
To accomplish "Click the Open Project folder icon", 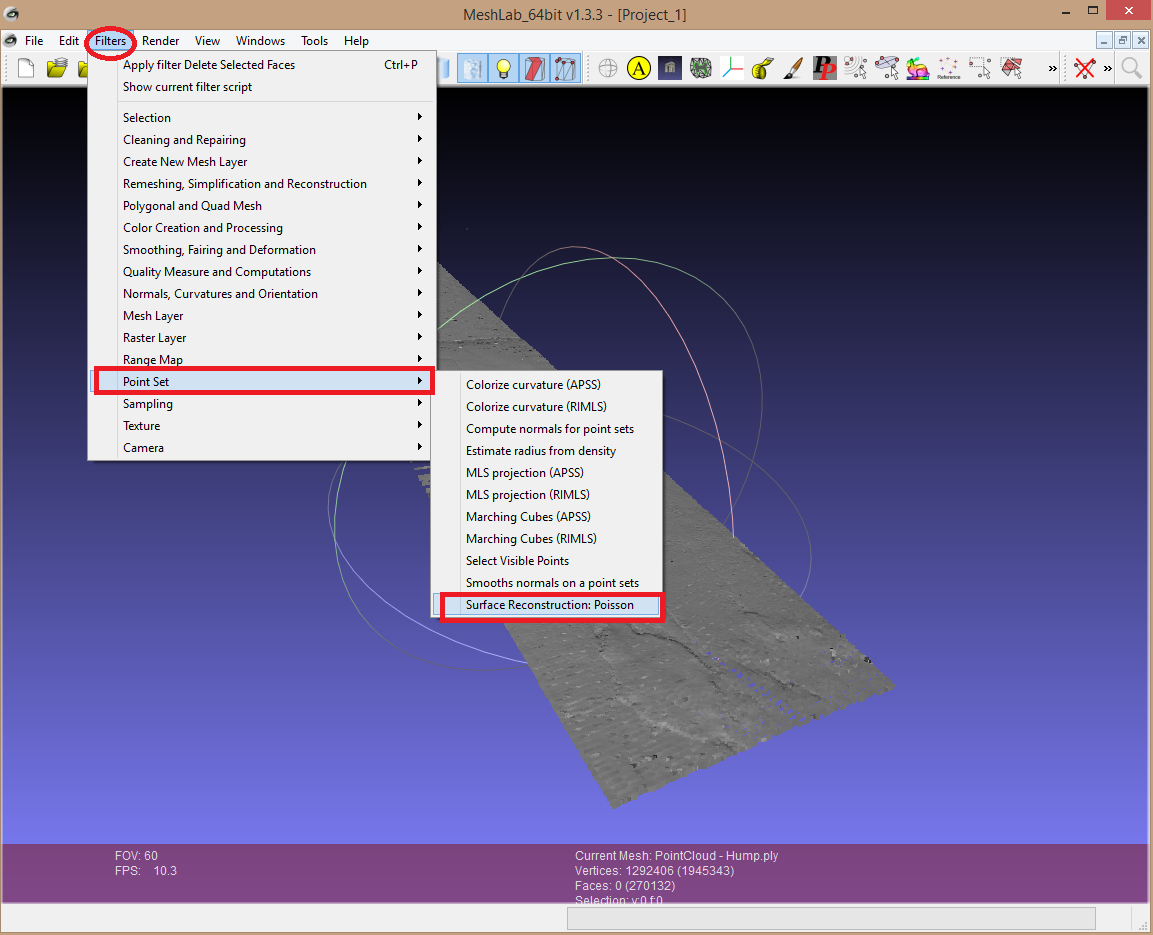I will point(57,68).
